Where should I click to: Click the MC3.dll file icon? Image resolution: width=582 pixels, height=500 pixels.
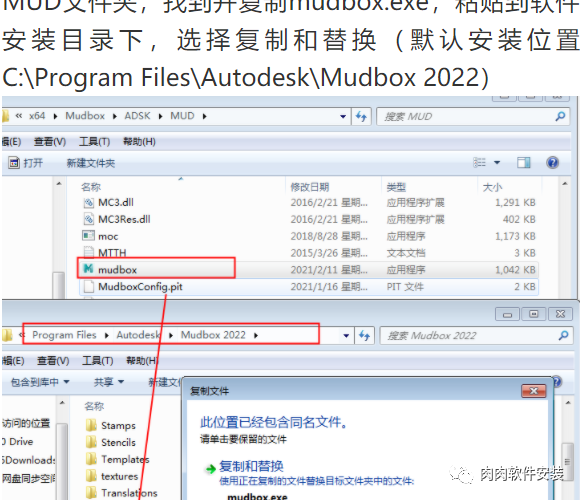(x=88, y=203)
